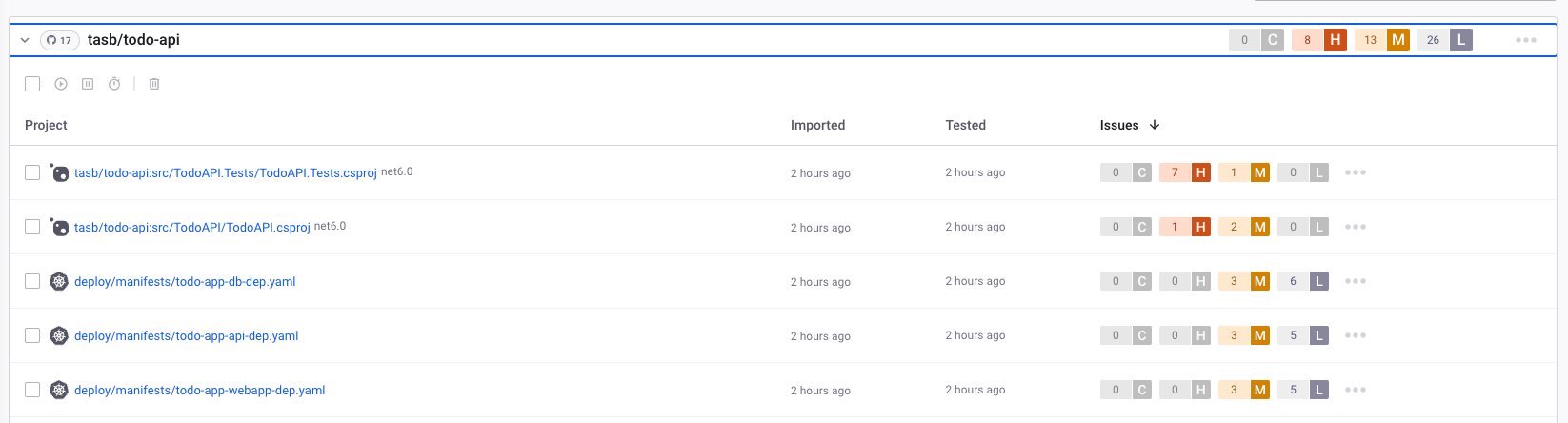Viewport: 1568px width, 423px height.
Task: Select checkbox for todo-app-api-dep.yaml
Action: point(32,335)
